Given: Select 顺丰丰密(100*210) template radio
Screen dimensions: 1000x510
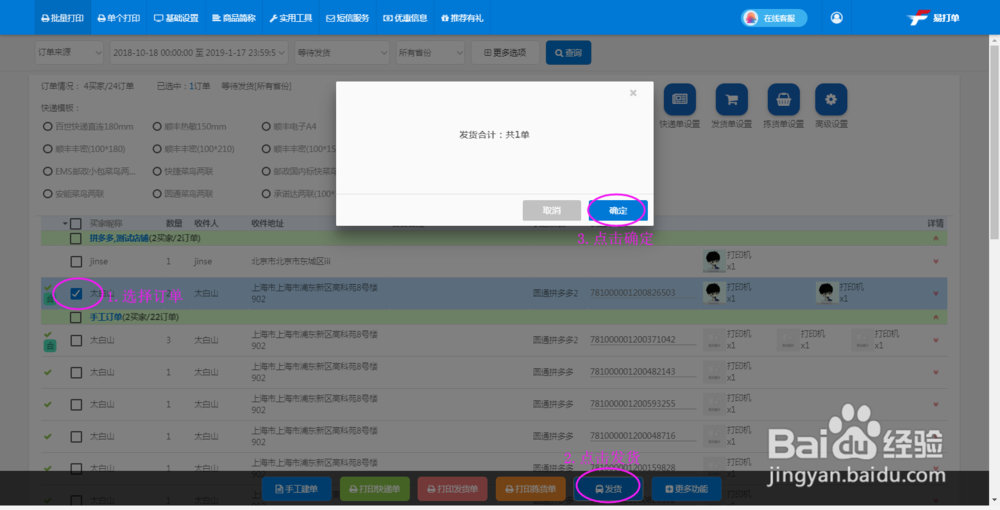Looking at the screenshot, I should [157, 149].
